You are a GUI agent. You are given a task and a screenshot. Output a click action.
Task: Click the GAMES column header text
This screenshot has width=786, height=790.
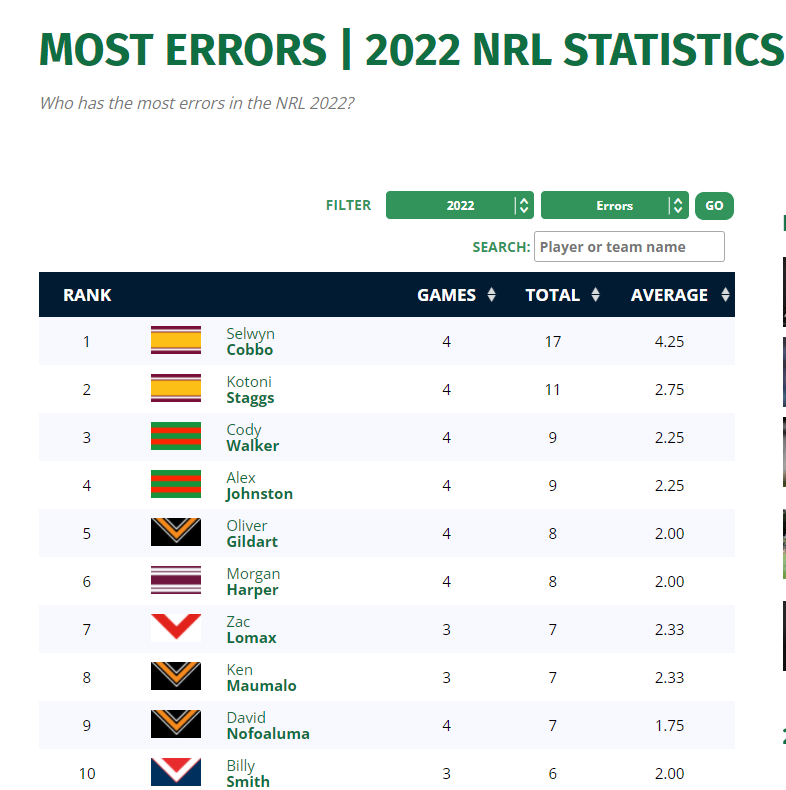(x=446, y=295)
